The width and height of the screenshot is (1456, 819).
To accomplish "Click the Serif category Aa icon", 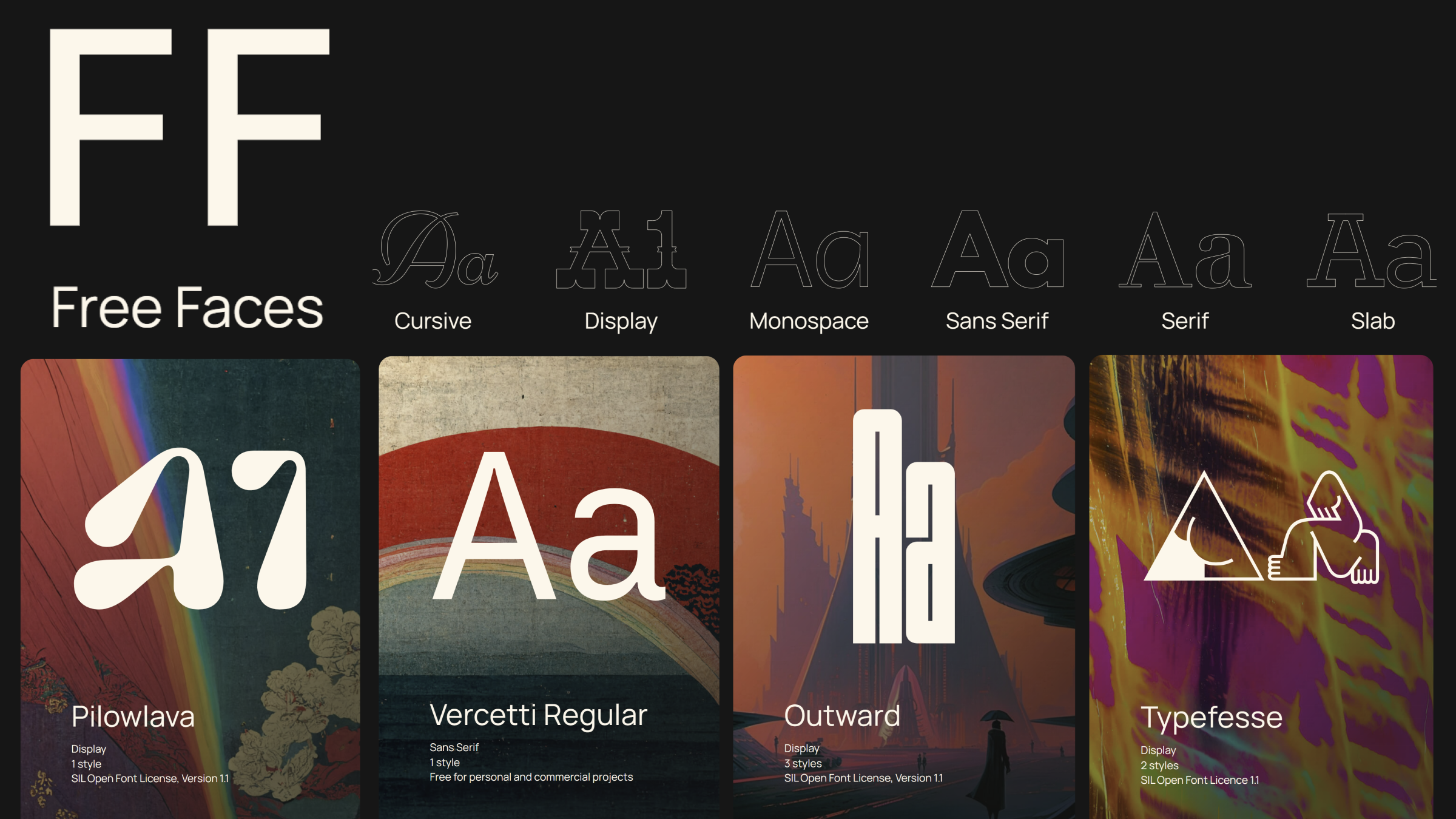I will [x=1185, y=249].
